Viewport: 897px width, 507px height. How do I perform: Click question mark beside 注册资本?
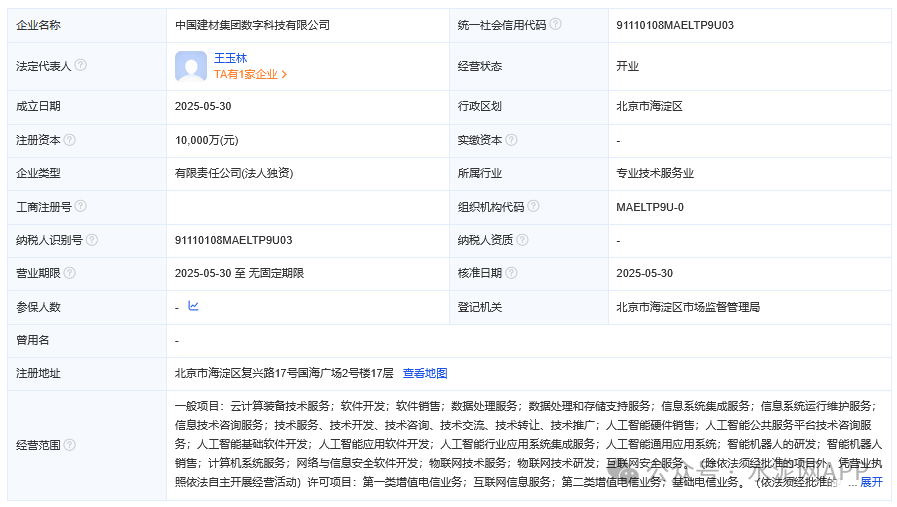point(70,140)
